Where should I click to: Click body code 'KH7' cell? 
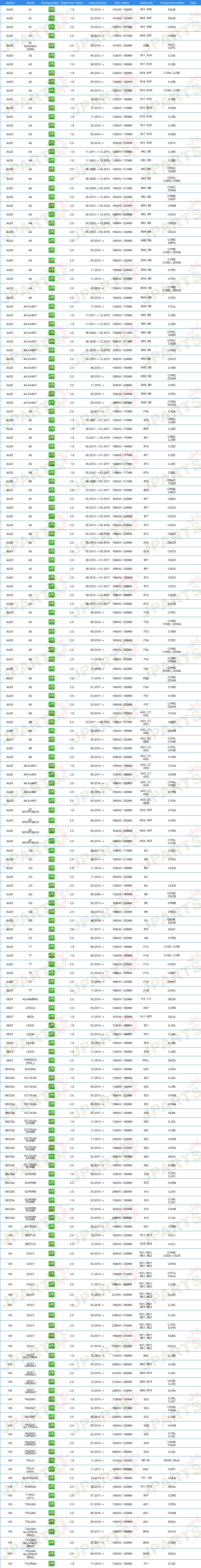[146, 1008]
